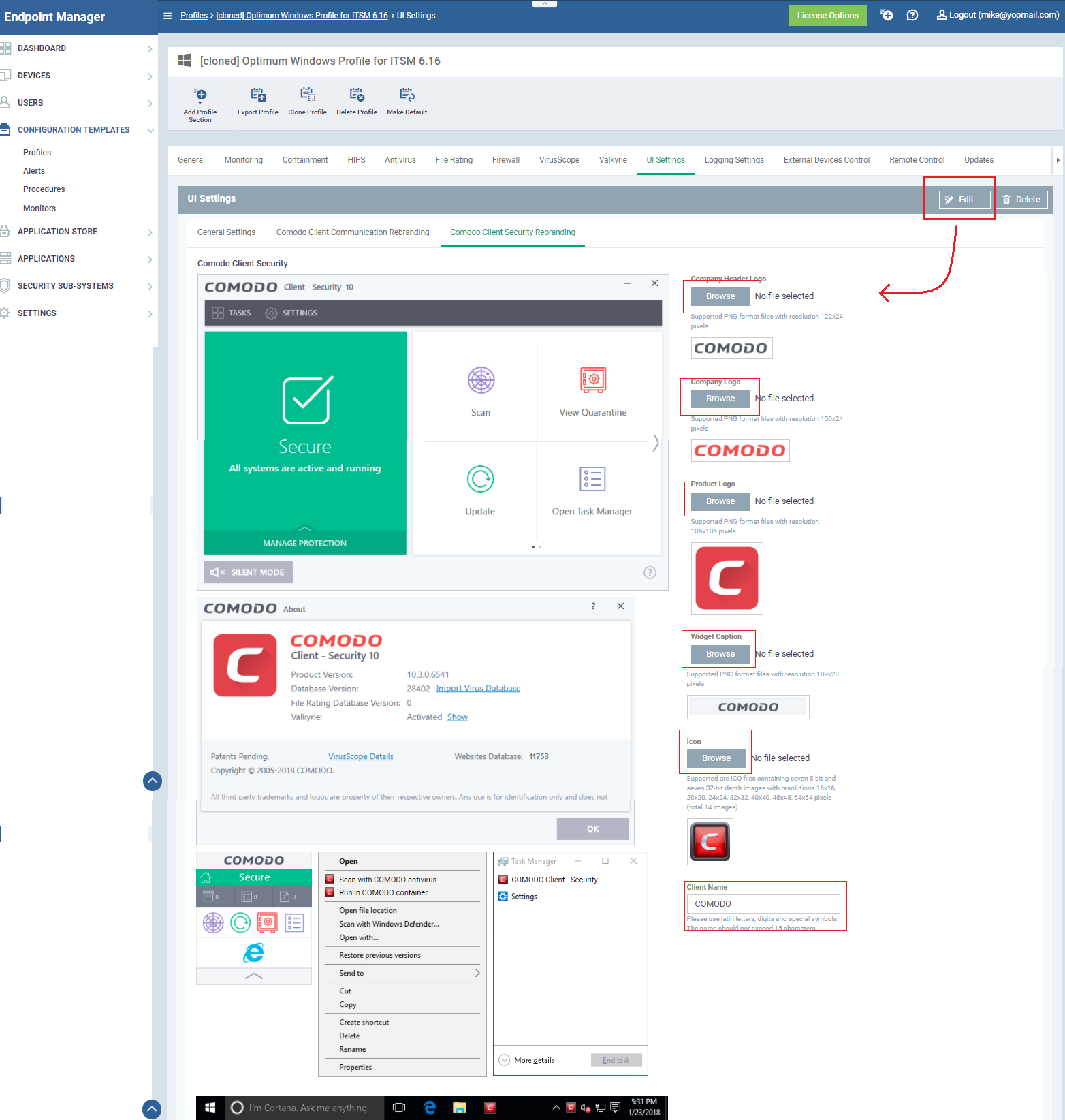Expand the Users menu chevron
Image resolution: width=1065 pixels, height=1120 pixels.
coord(150,104)
